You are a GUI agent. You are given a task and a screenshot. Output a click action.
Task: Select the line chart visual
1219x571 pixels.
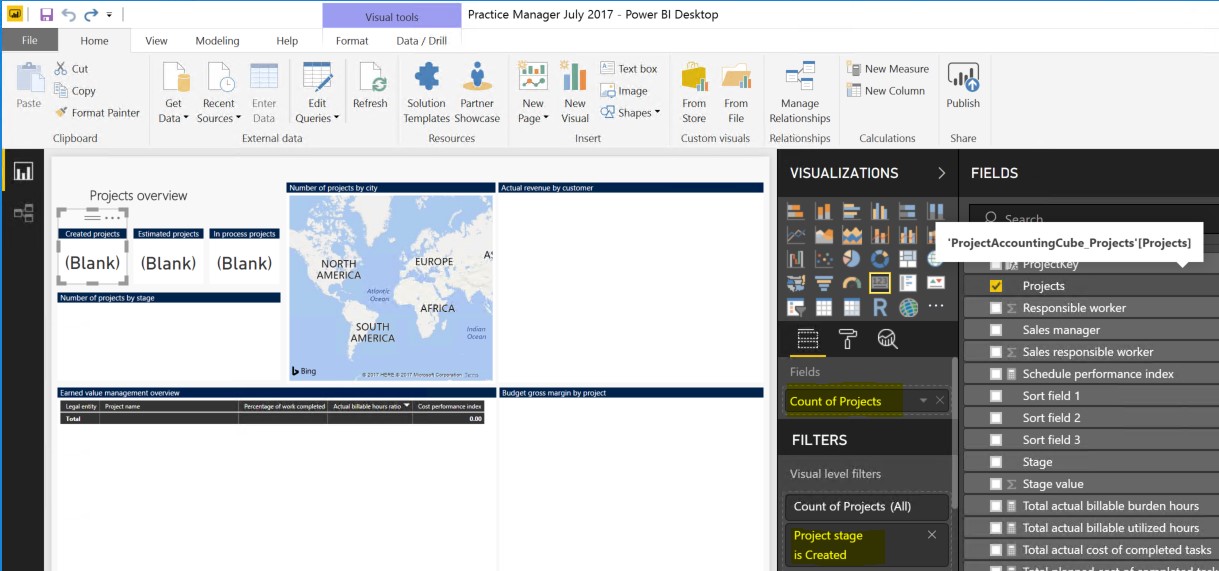click(x=796, y=236)
